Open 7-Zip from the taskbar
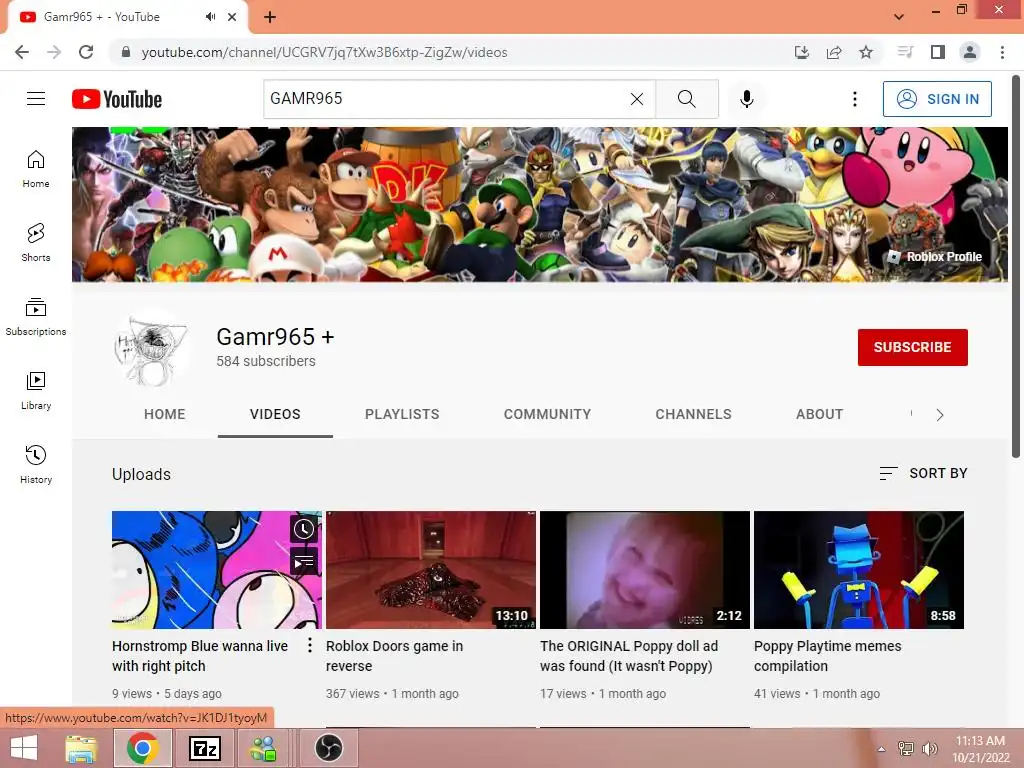The height and width of the screenshot is (768, 1024). click(x=204, y=748)
